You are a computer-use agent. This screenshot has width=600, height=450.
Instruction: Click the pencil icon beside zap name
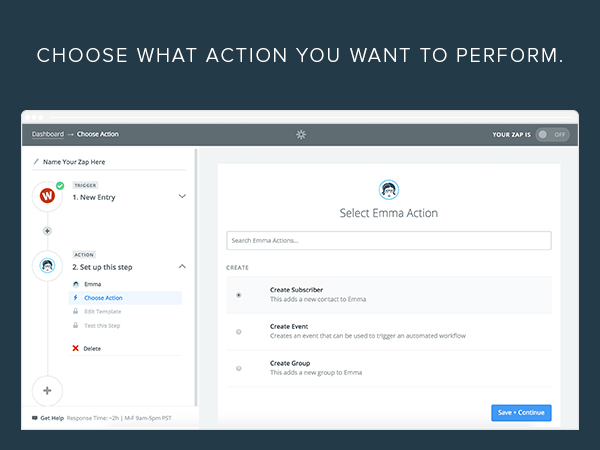pos(36,161)
